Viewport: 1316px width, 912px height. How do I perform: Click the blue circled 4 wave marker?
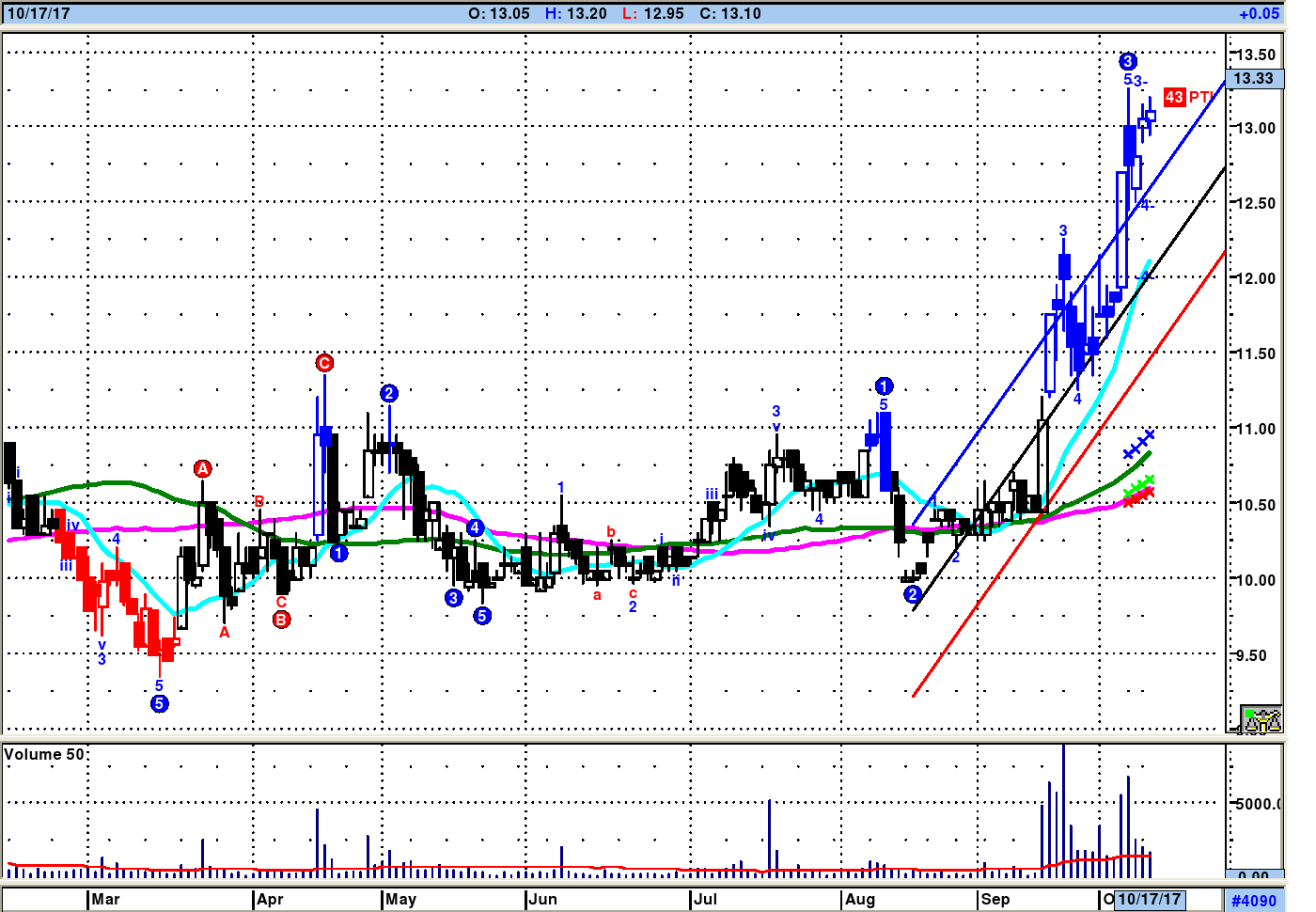point(476,527)
